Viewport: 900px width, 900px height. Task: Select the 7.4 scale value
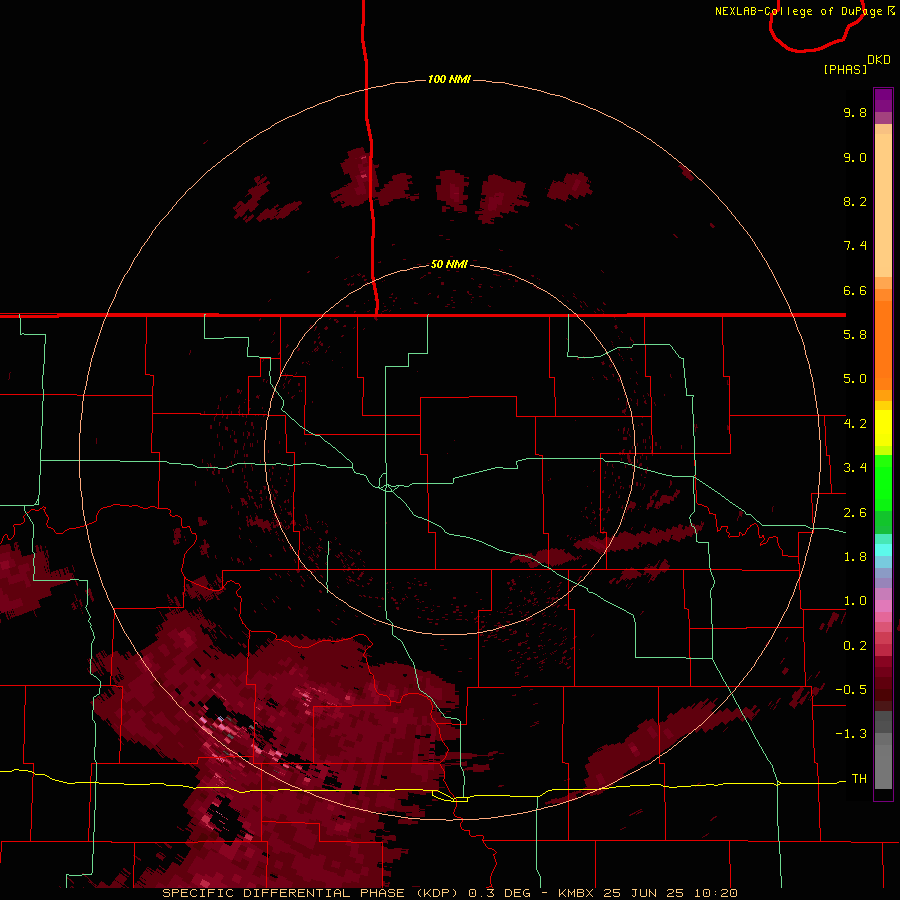(x=855, y=246)
